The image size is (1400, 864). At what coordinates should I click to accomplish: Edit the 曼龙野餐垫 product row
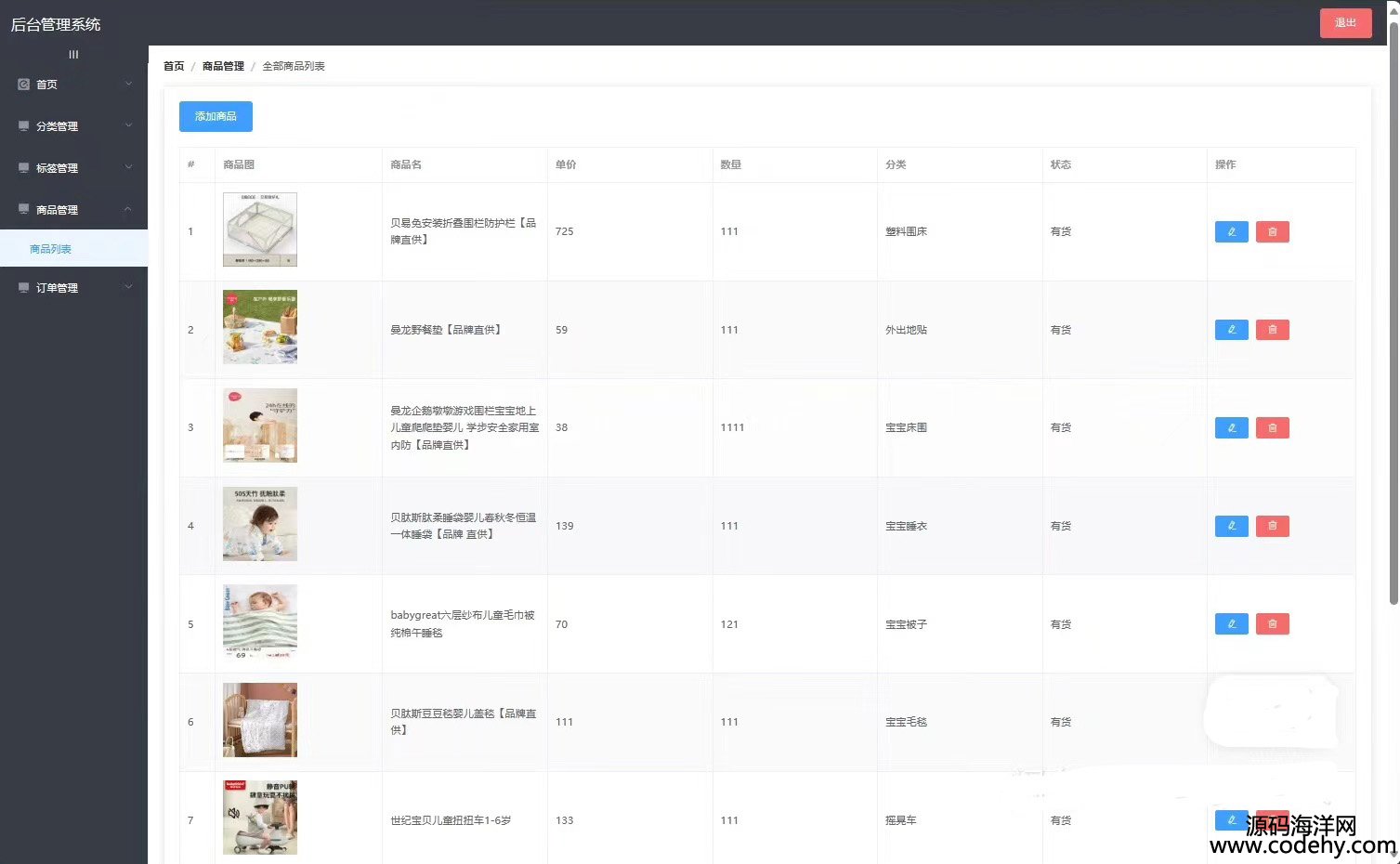[x=1231, y=330]
